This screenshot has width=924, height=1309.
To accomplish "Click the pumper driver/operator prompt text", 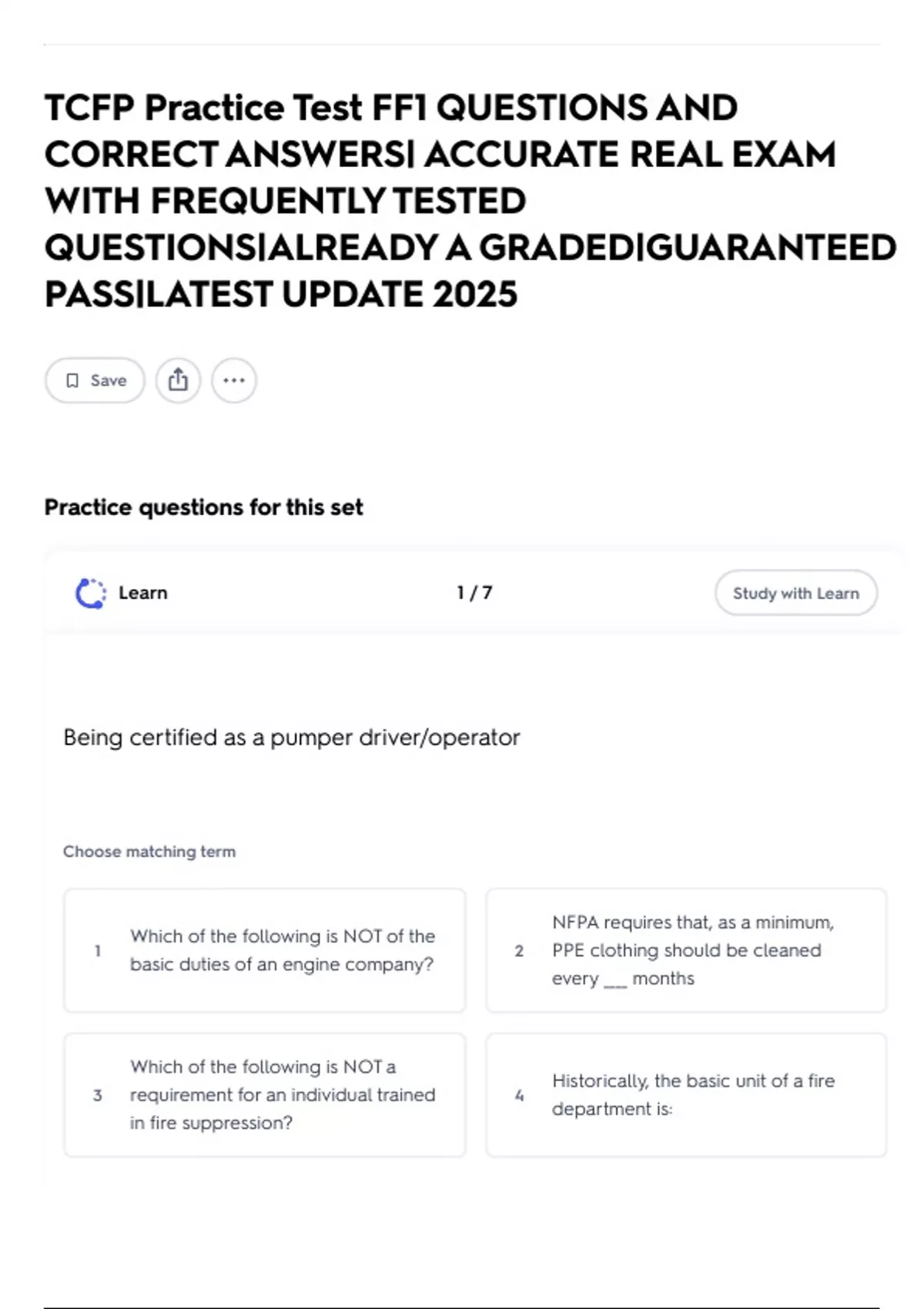I will [292, 738].
